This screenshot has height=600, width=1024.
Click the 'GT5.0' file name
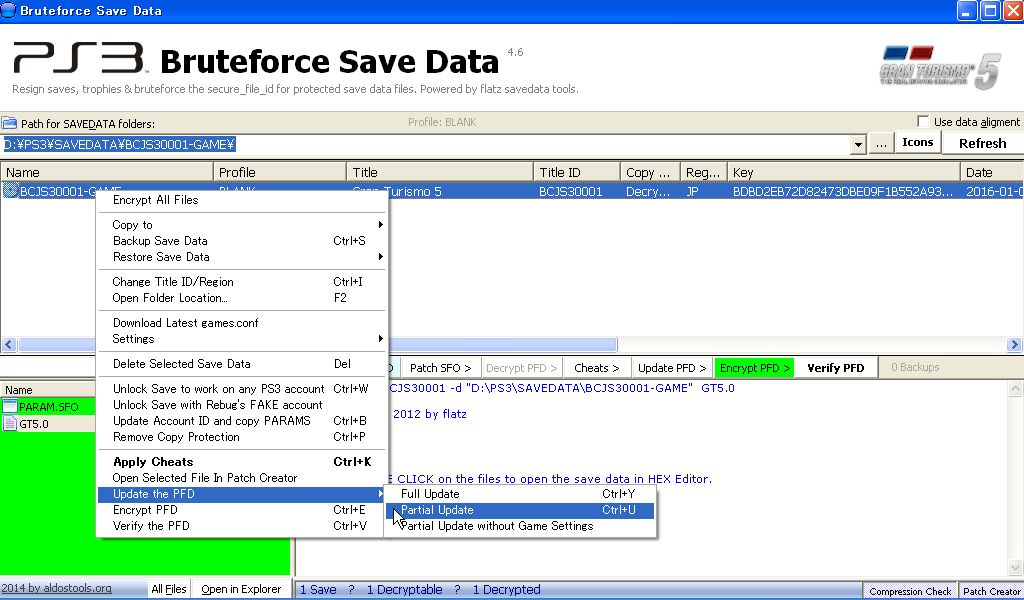coord(34,424)
